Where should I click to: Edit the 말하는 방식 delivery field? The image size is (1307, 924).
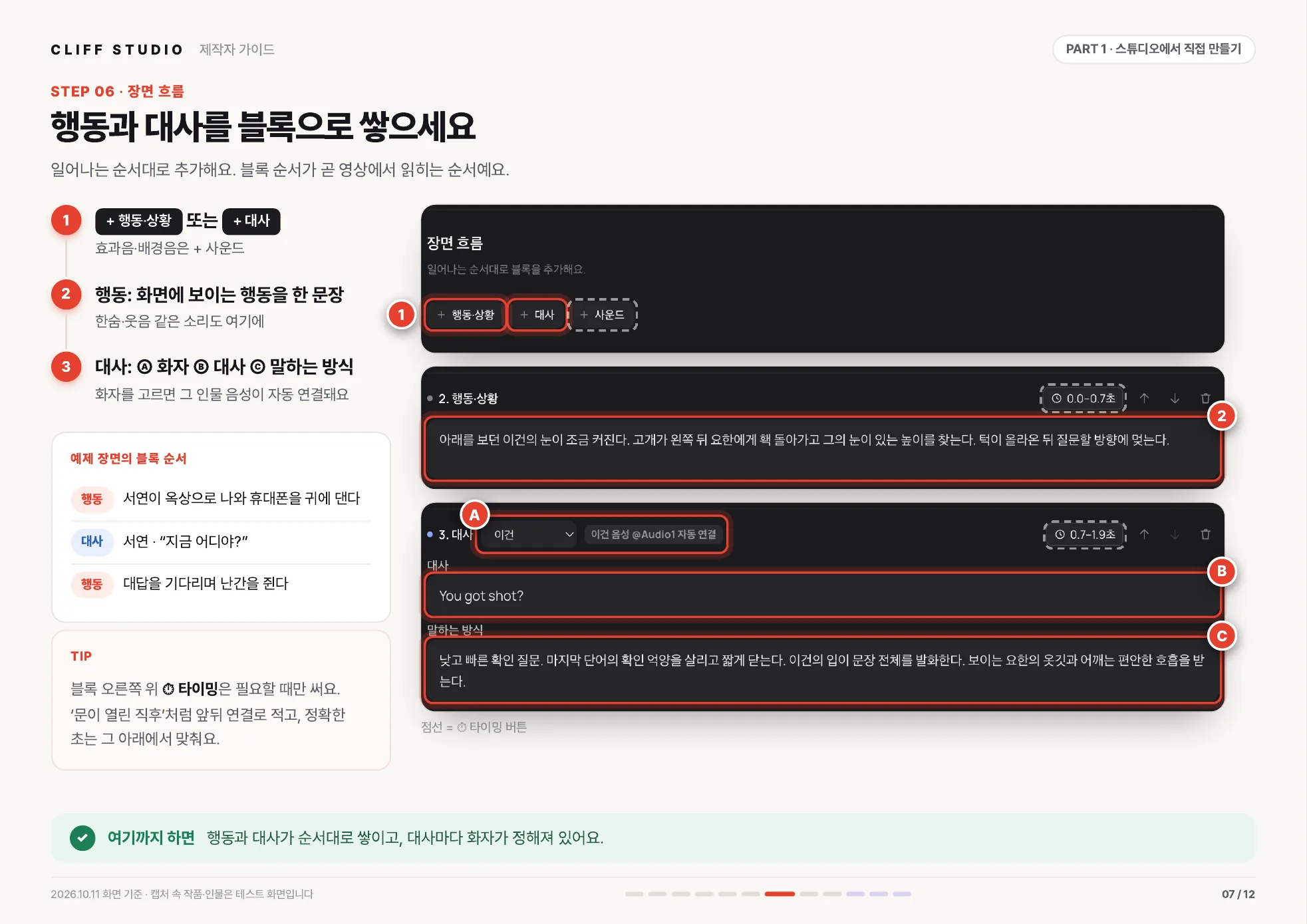click(x=823, y=671)
